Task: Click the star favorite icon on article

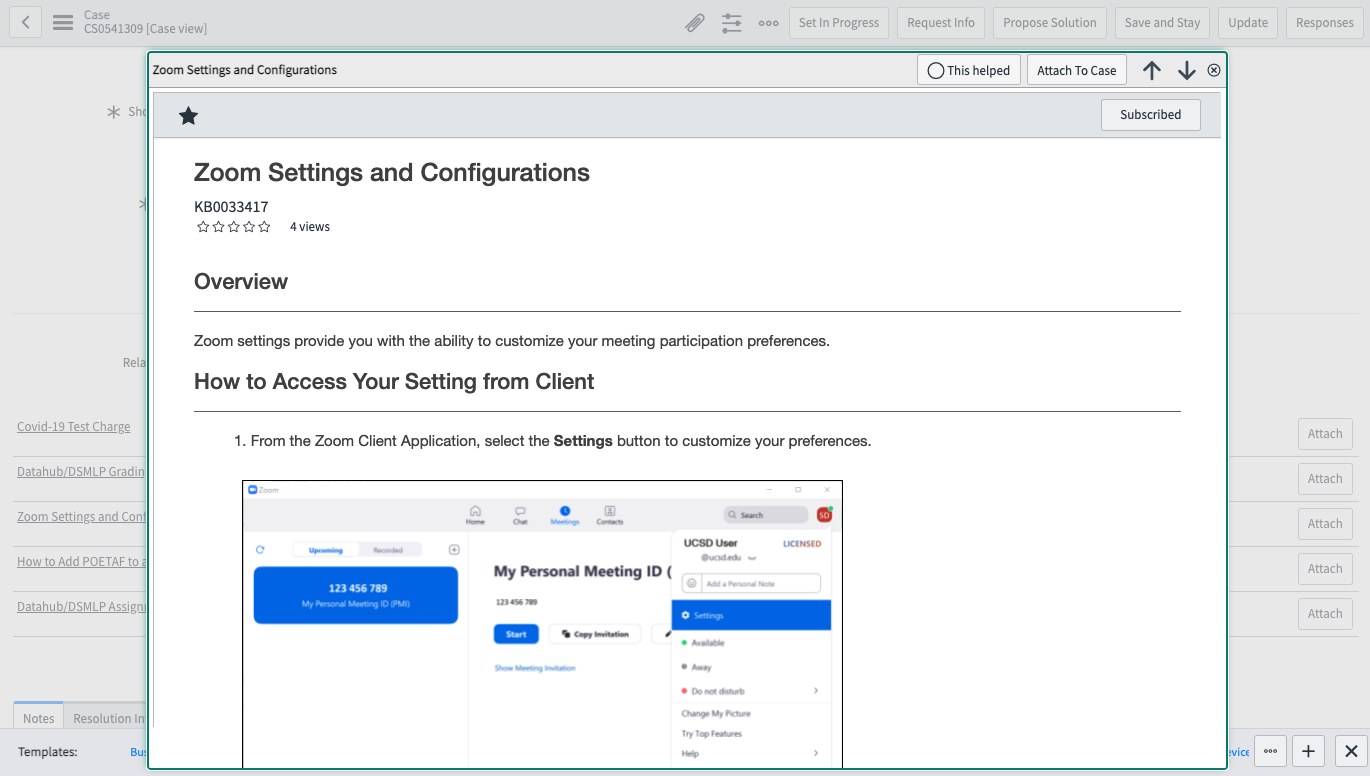Action: (188, 116)
